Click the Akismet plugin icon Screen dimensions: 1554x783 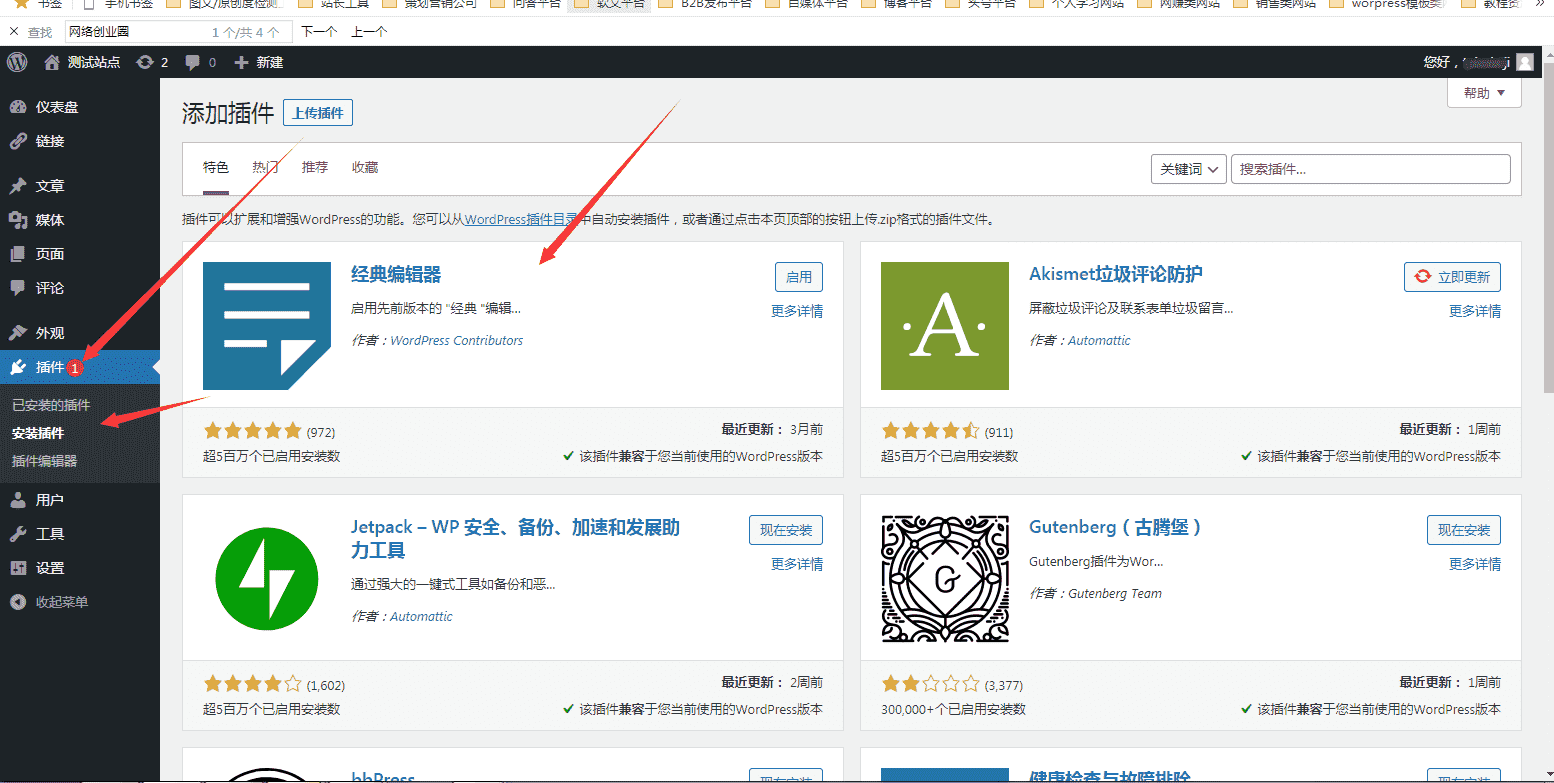coord(945,326)
